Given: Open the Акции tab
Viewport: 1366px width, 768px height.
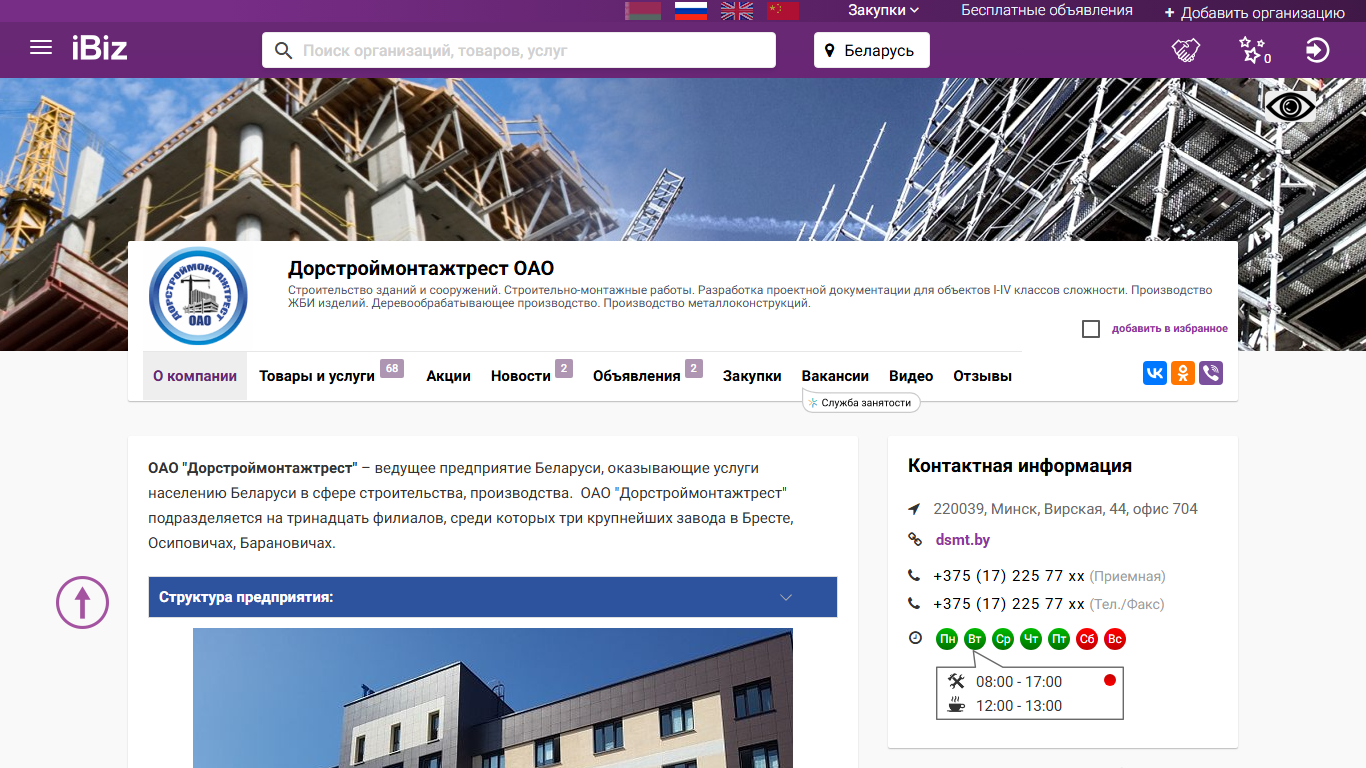Looking at the screenshot, I should pos(449,376).
